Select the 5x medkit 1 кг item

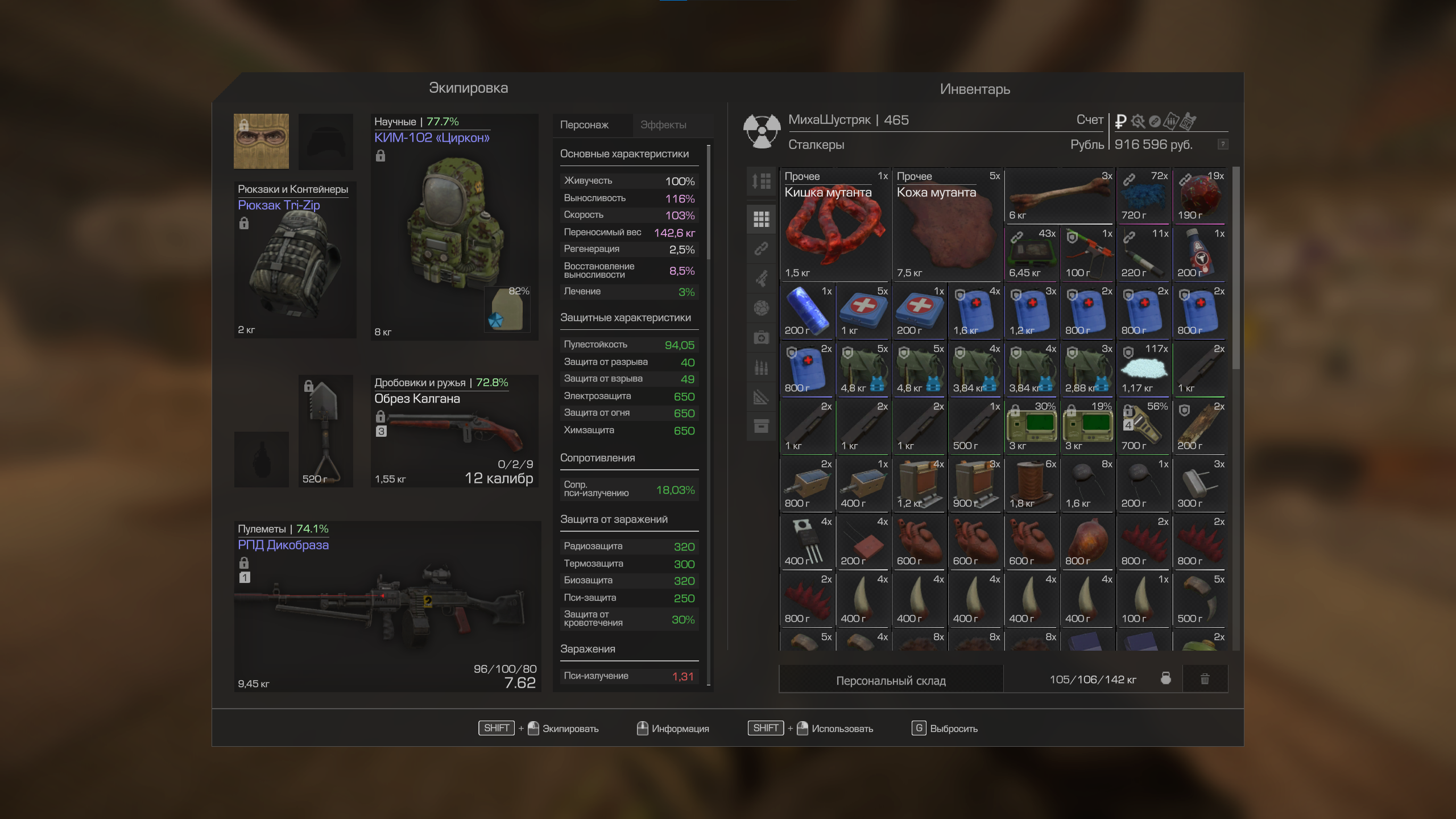click(862, 311)
